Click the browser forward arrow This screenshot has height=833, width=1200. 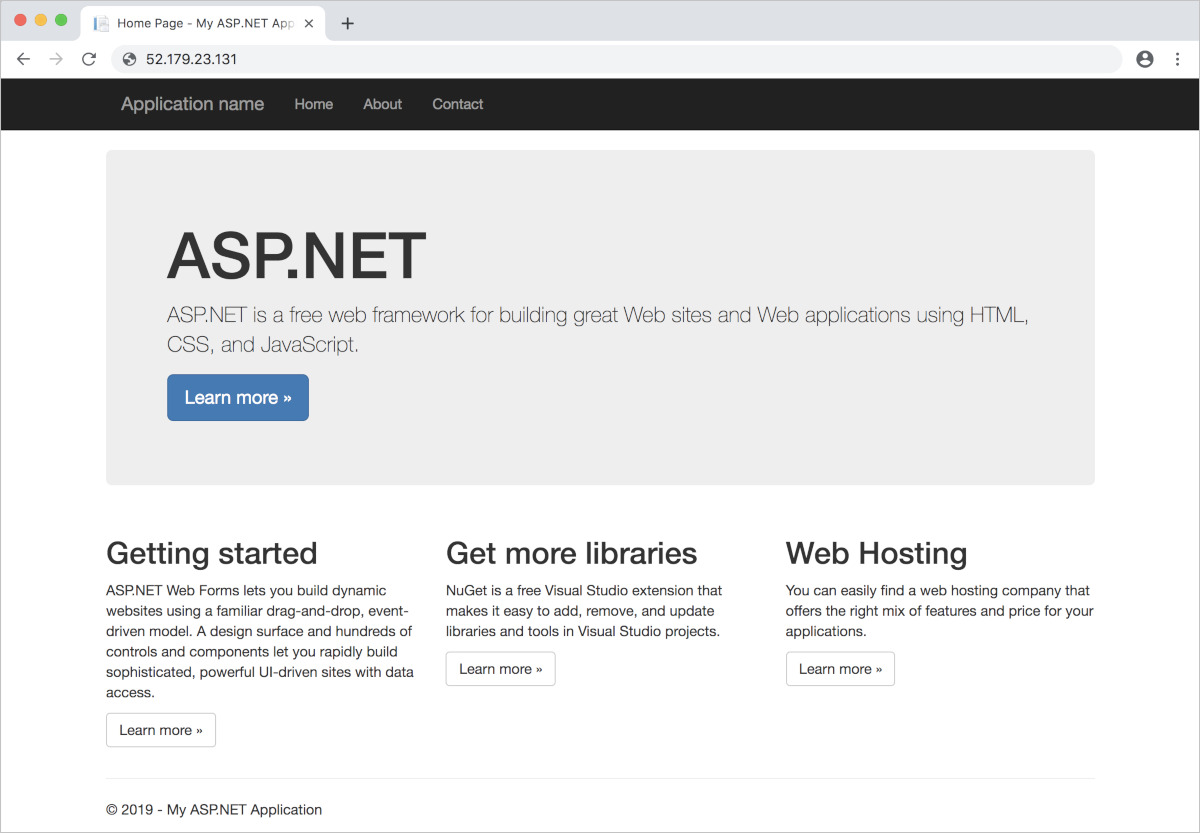click(56, 58)
